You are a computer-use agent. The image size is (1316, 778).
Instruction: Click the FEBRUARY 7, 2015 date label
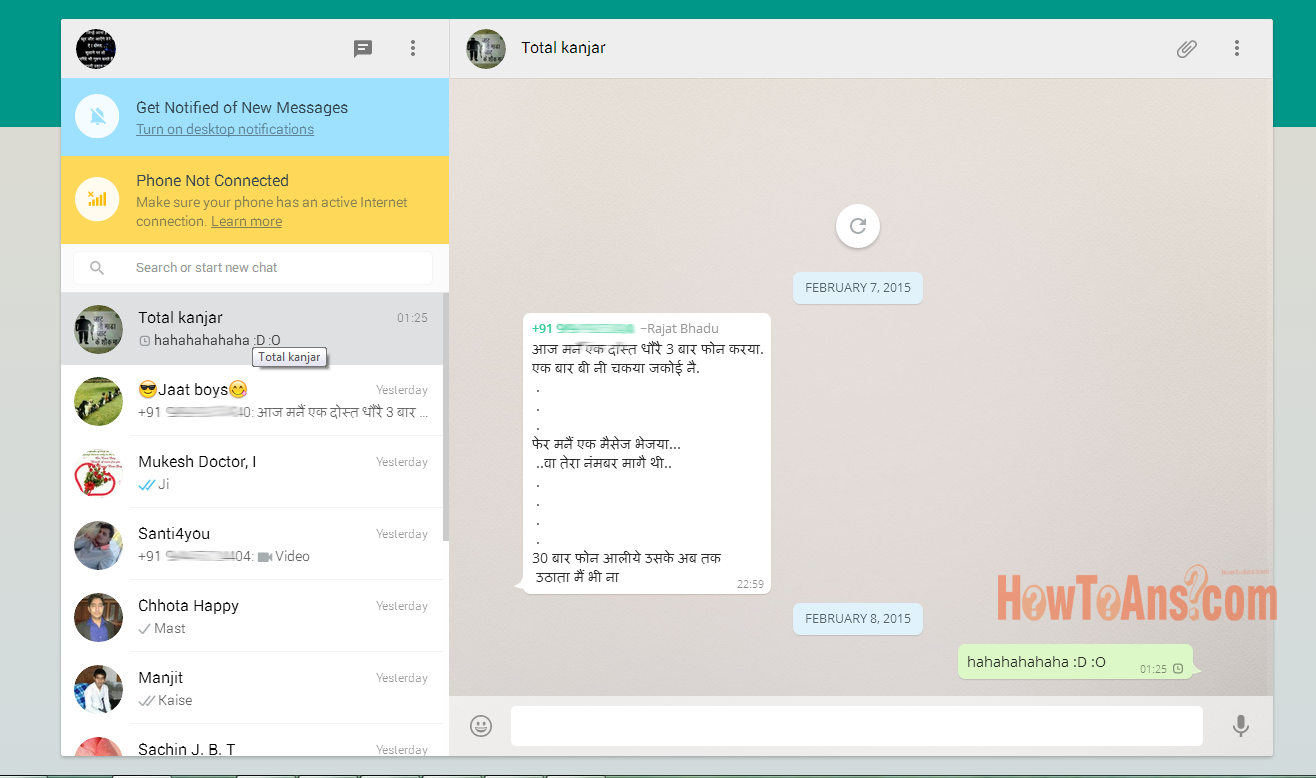pyautogui.click(x=858, y=287)
